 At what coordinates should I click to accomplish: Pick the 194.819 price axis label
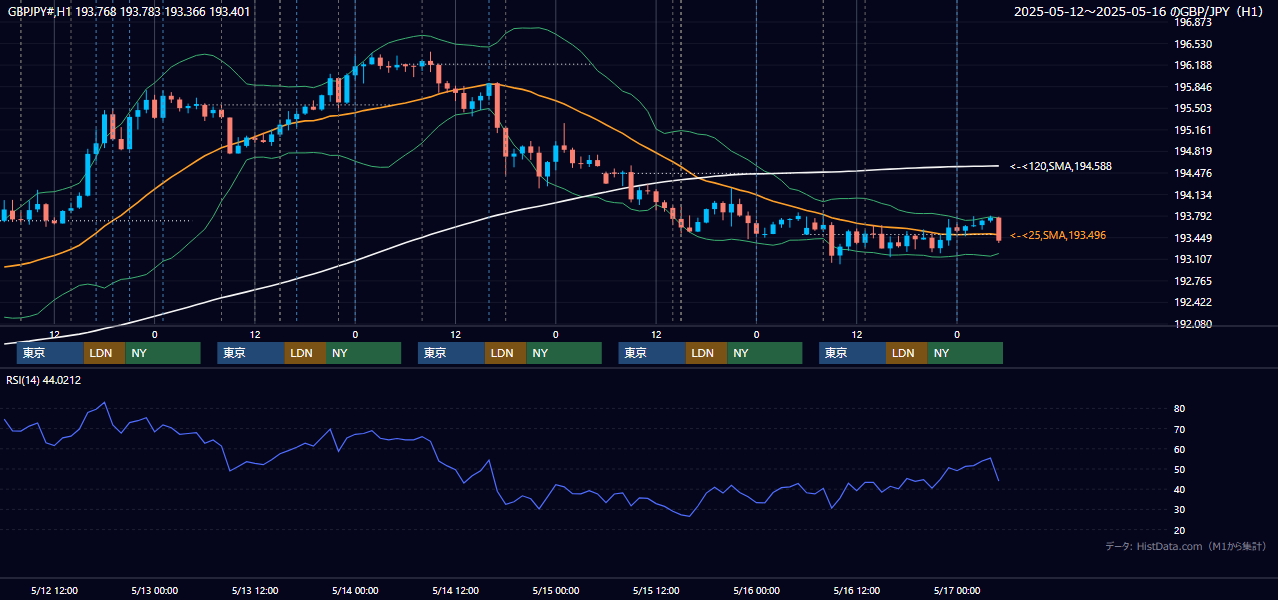(x=1193, y=151)
